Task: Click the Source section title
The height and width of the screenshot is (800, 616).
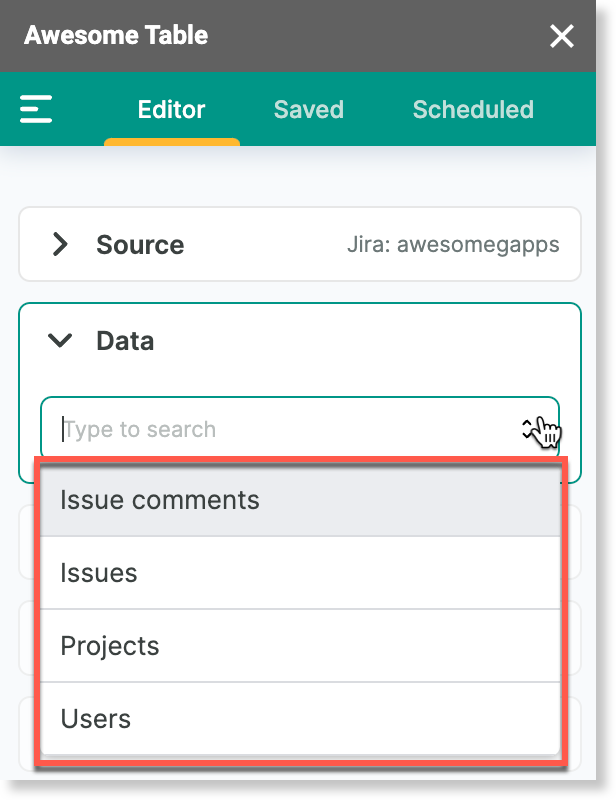Action: [x=140, y=244]
